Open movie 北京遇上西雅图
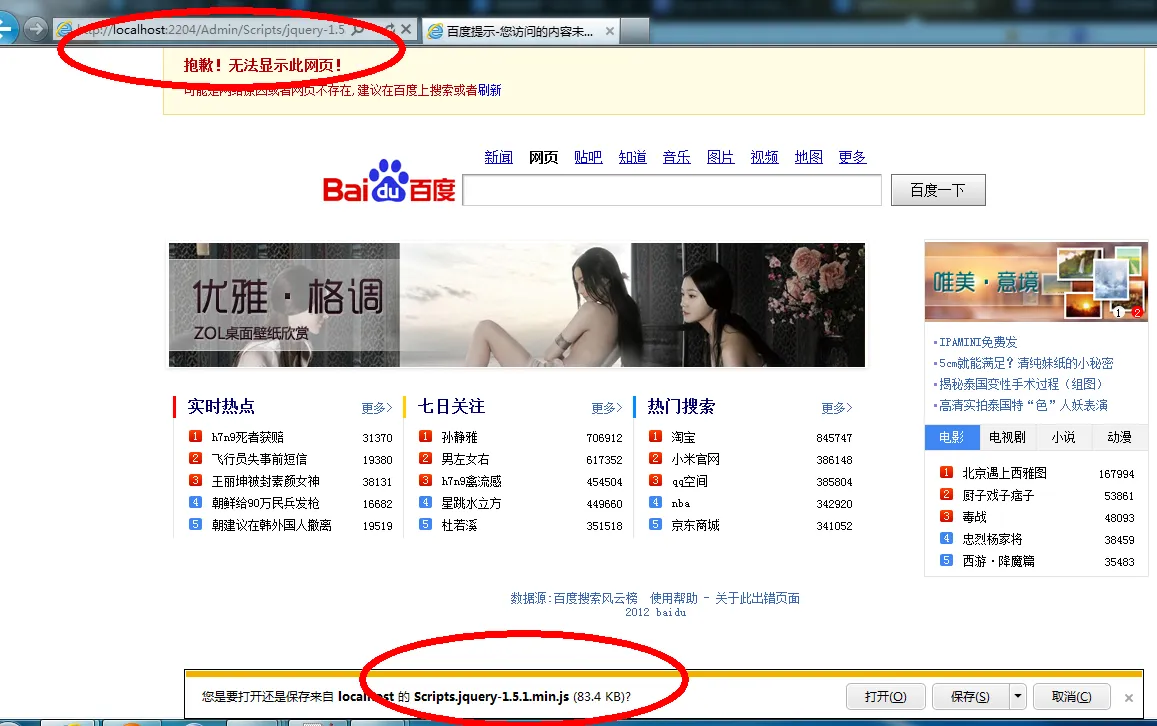1157x726 pixels. [1005, 474]
